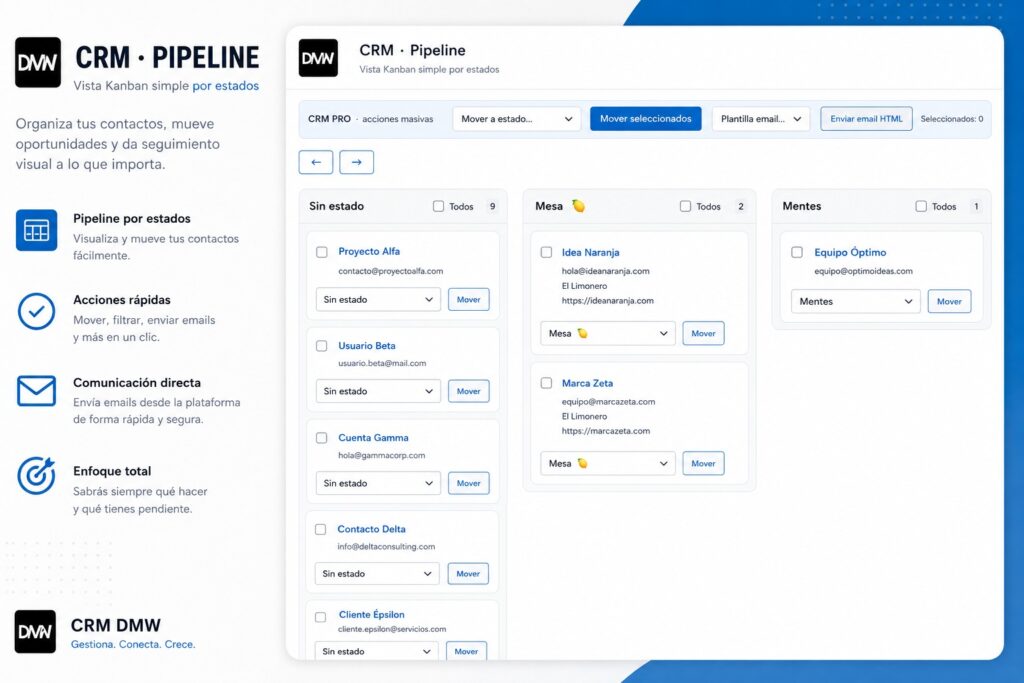The height and width of the screenshot is (683, 1024).
Task: Select the Idea Naranja card checkbox
Action: [x=547, y=252]
